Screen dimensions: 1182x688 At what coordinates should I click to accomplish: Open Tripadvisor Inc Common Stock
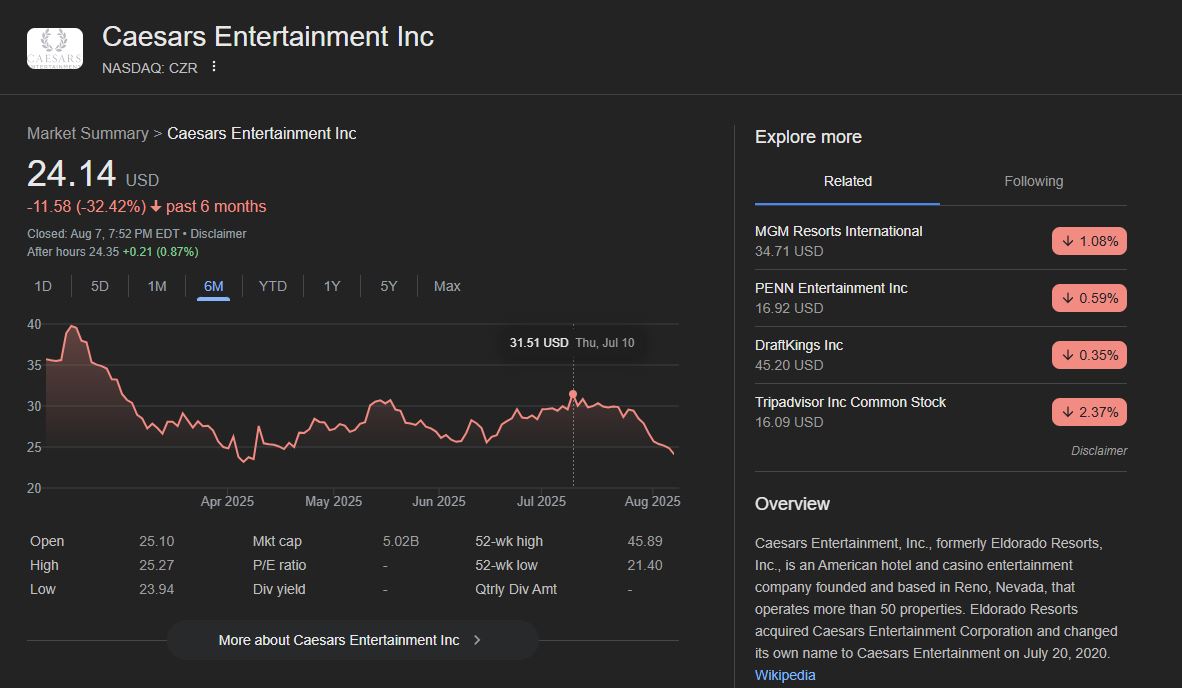coord(850,402)
